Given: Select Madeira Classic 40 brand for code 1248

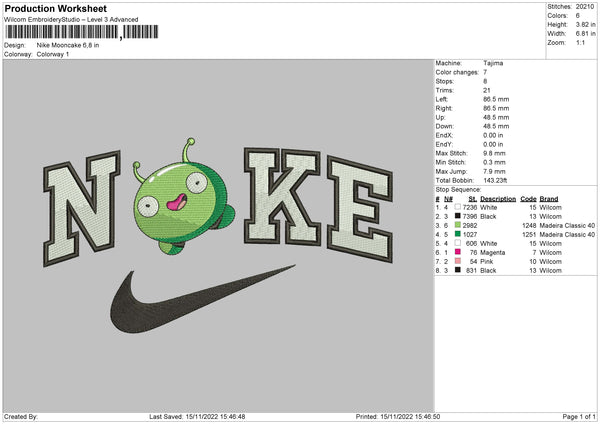Looking at the screenshot, I should [x=567, y=225].
